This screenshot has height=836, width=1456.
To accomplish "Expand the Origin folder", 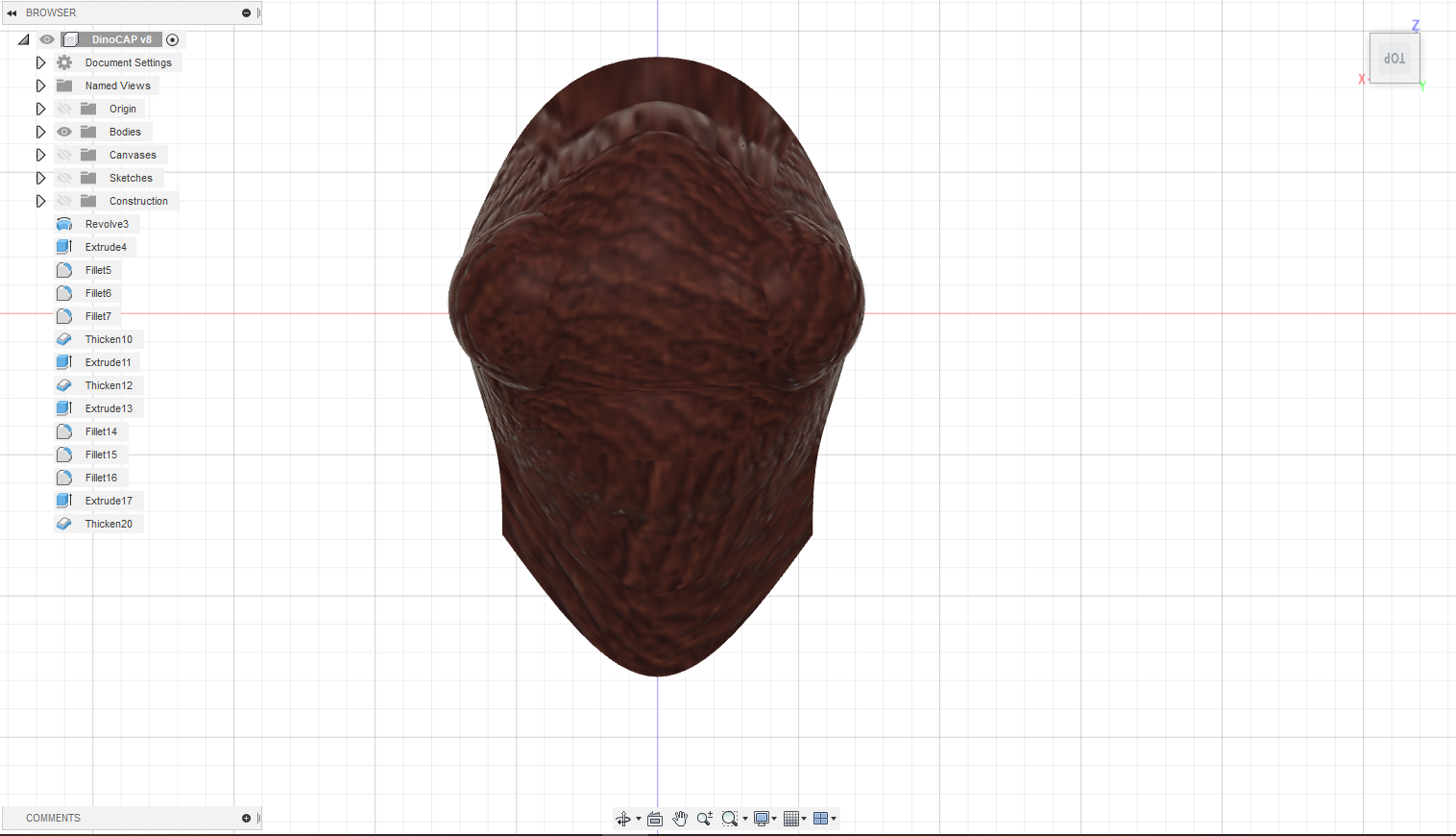I will 40,109.
